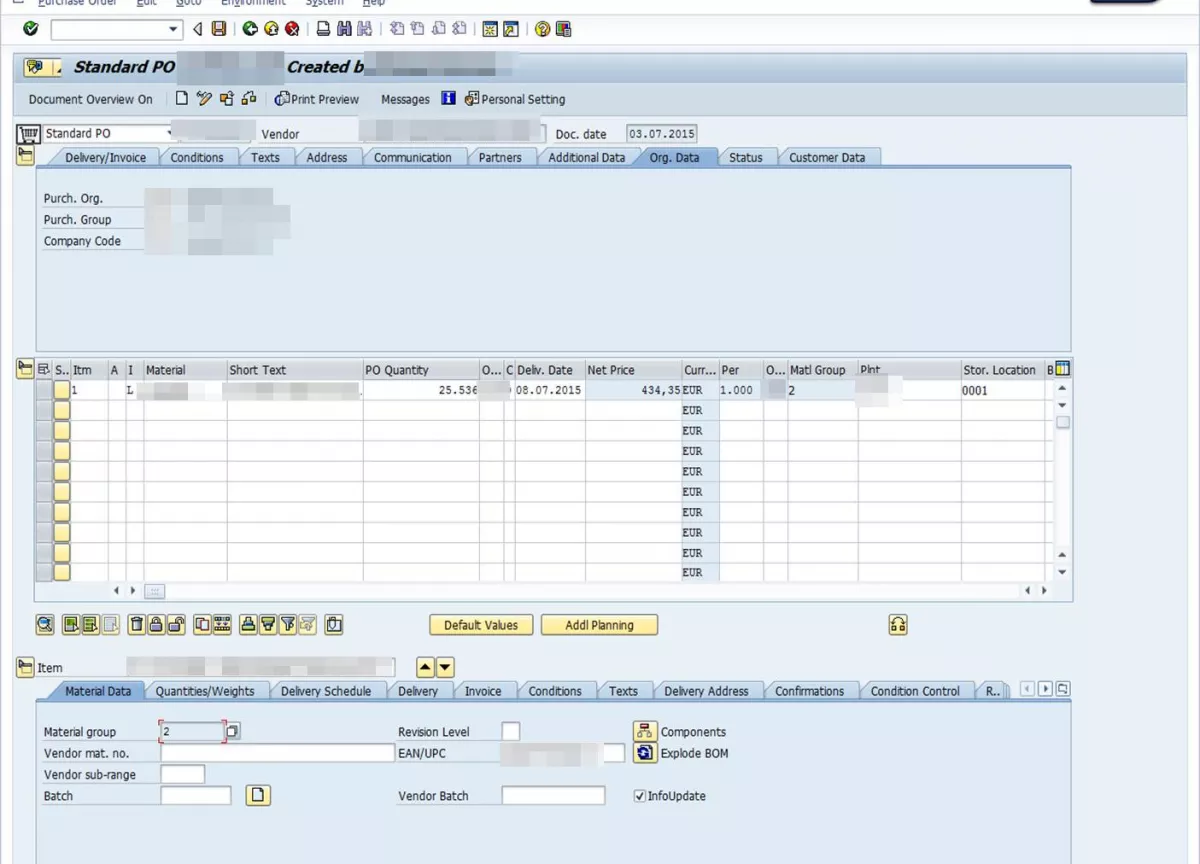Click the Default Values button
1200x864 pixels.
click(481, 625)
